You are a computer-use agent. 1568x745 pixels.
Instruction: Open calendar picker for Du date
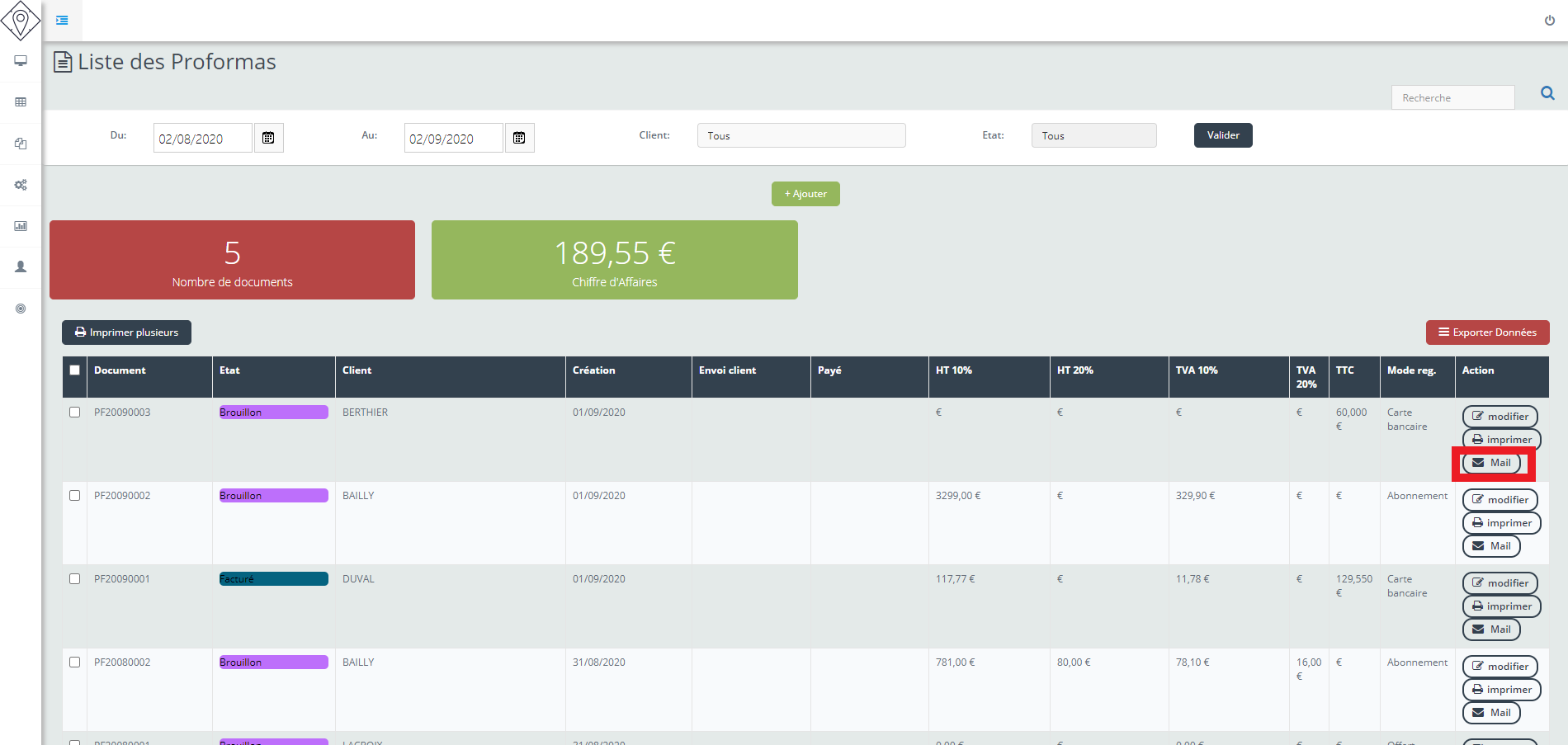[268, 138]
